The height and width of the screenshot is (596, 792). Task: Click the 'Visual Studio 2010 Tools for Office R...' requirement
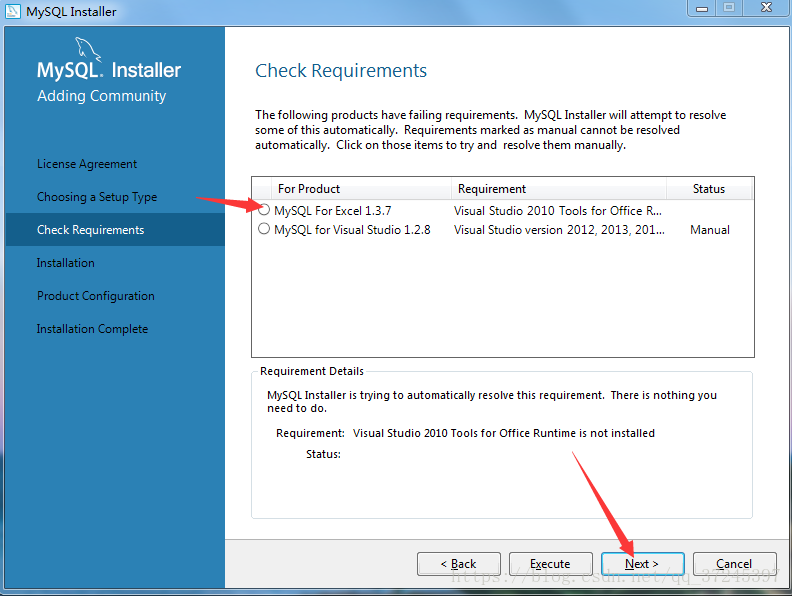[558, 211]
